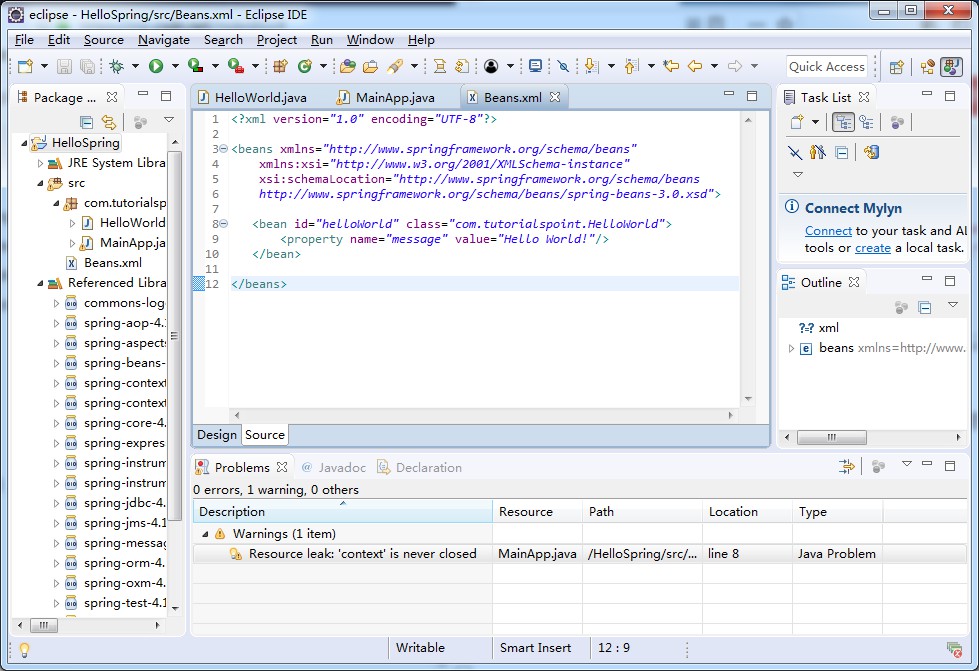Screen dimensions: 979x671
Task: Open the New wizard dropdown arrow
Action: 44,66
